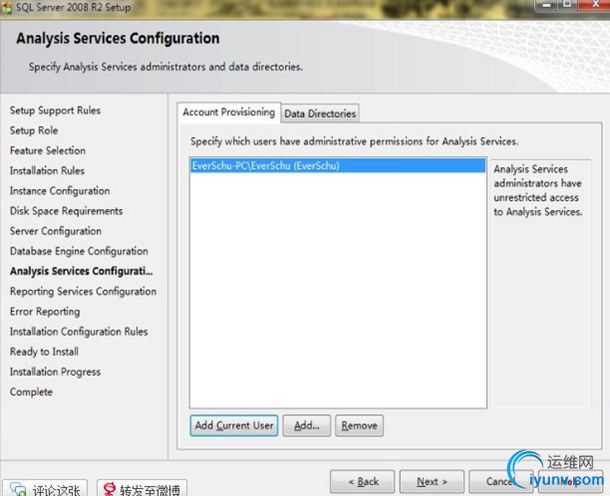Screen dimensions: 610x496
Task: Switch to the Account Provisioning tab
Action: (229, 112)
